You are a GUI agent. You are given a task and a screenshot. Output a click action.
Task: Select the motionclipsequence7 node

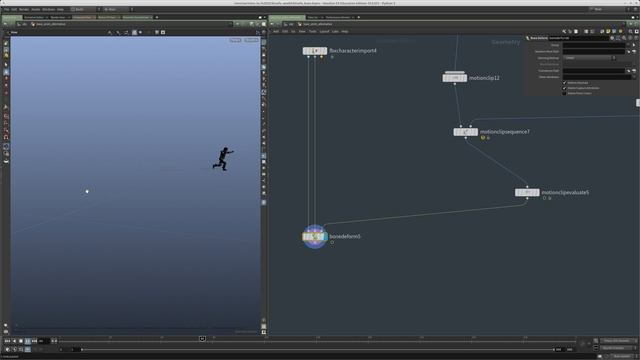coord(465,132)
